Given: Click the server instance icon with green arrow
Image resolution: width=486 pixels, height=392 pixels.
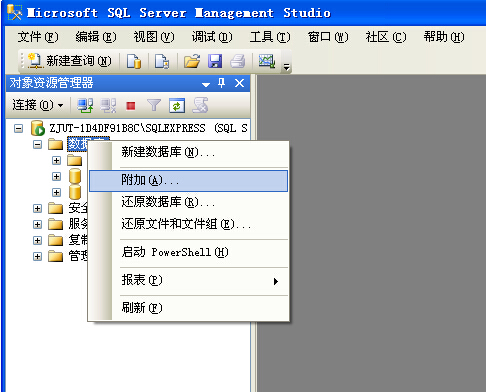Looking at the screenshot, I should tap(38, 128).
